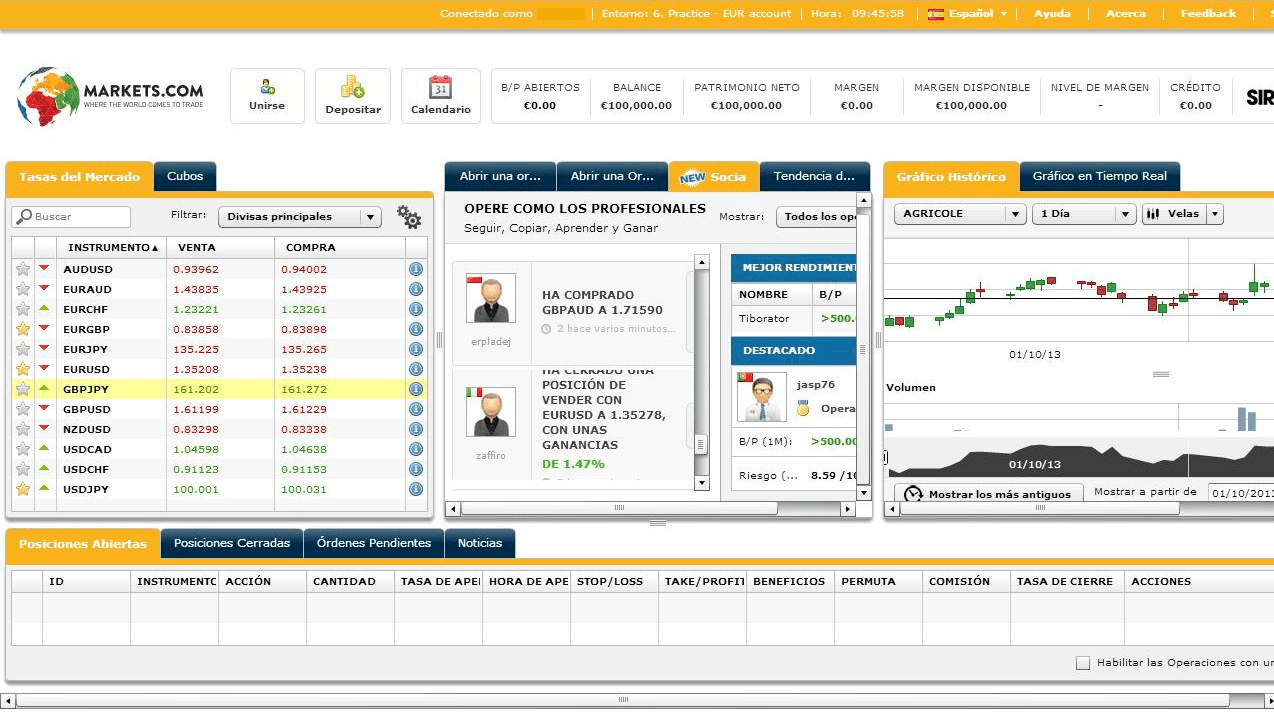The height and width of the screenshot is (712, 1274).
Task: Toggle the favorite star for EURAUD
Action: [x=23, y=289]
